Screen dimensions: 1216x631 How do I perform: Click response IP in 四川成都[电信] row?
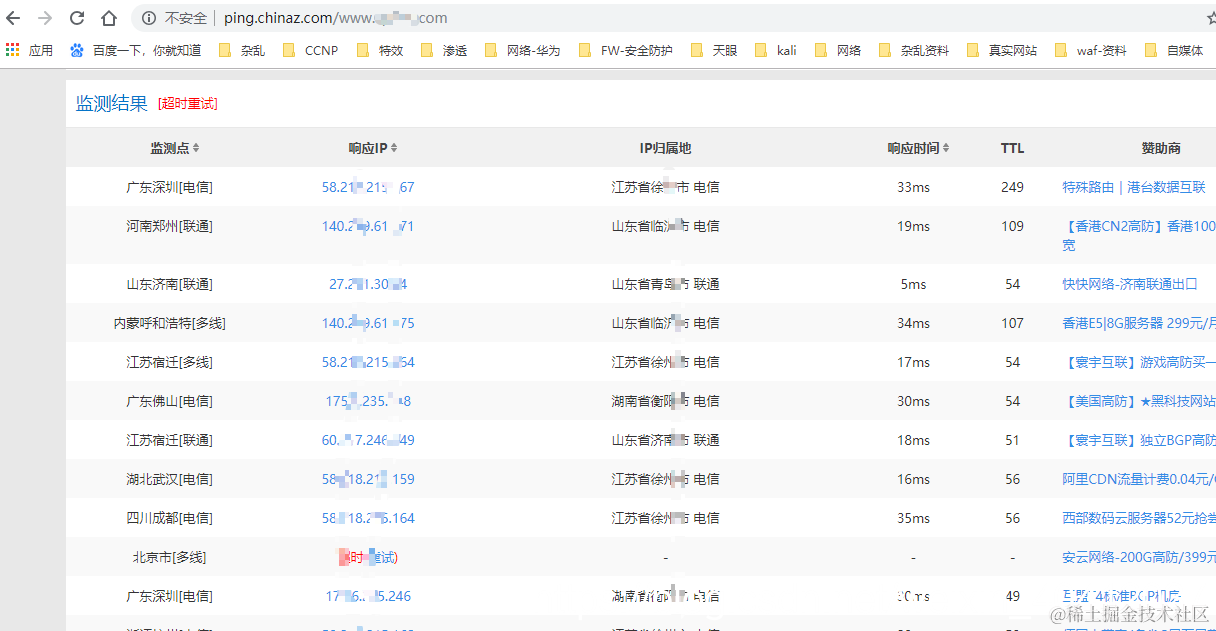pos(368,518)
